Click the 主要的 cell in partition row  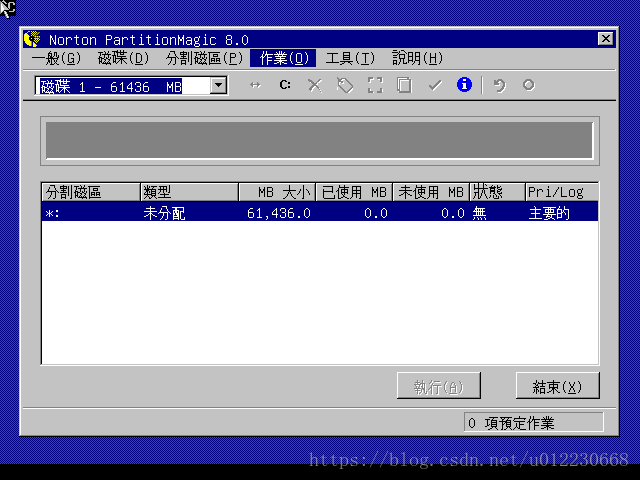[549, 213]
